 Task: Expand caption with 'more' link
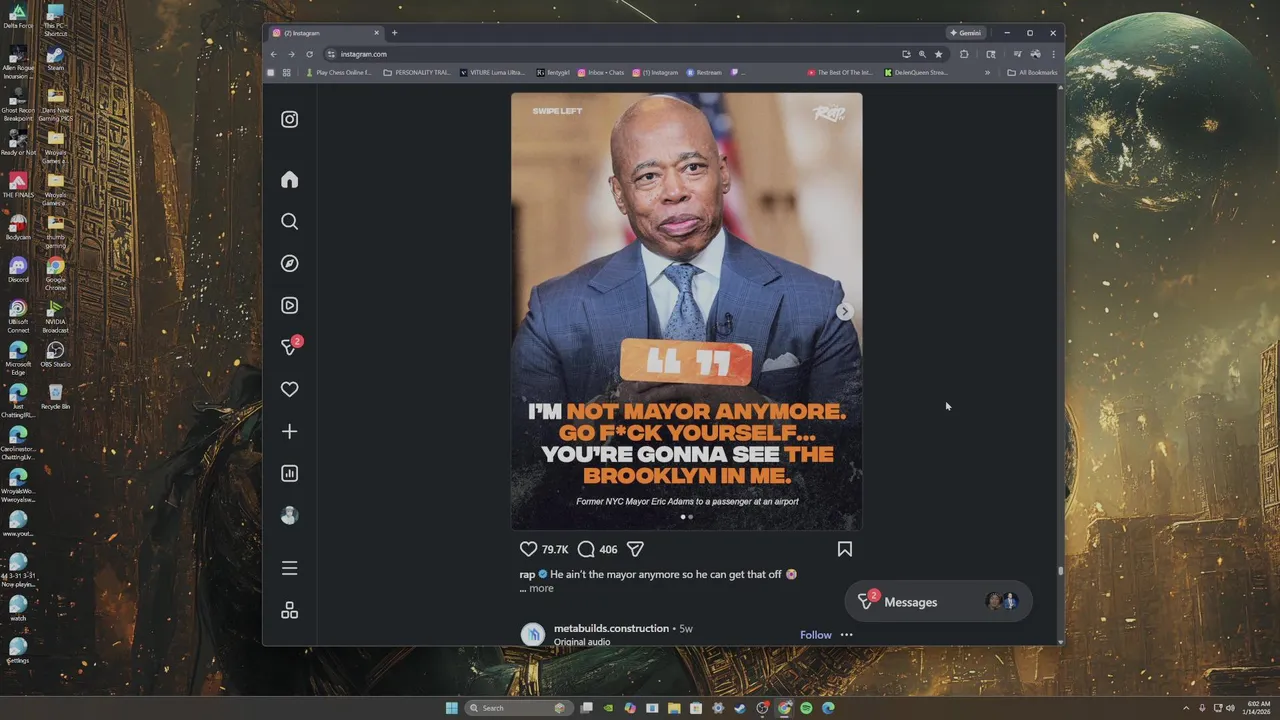[541, 588]
